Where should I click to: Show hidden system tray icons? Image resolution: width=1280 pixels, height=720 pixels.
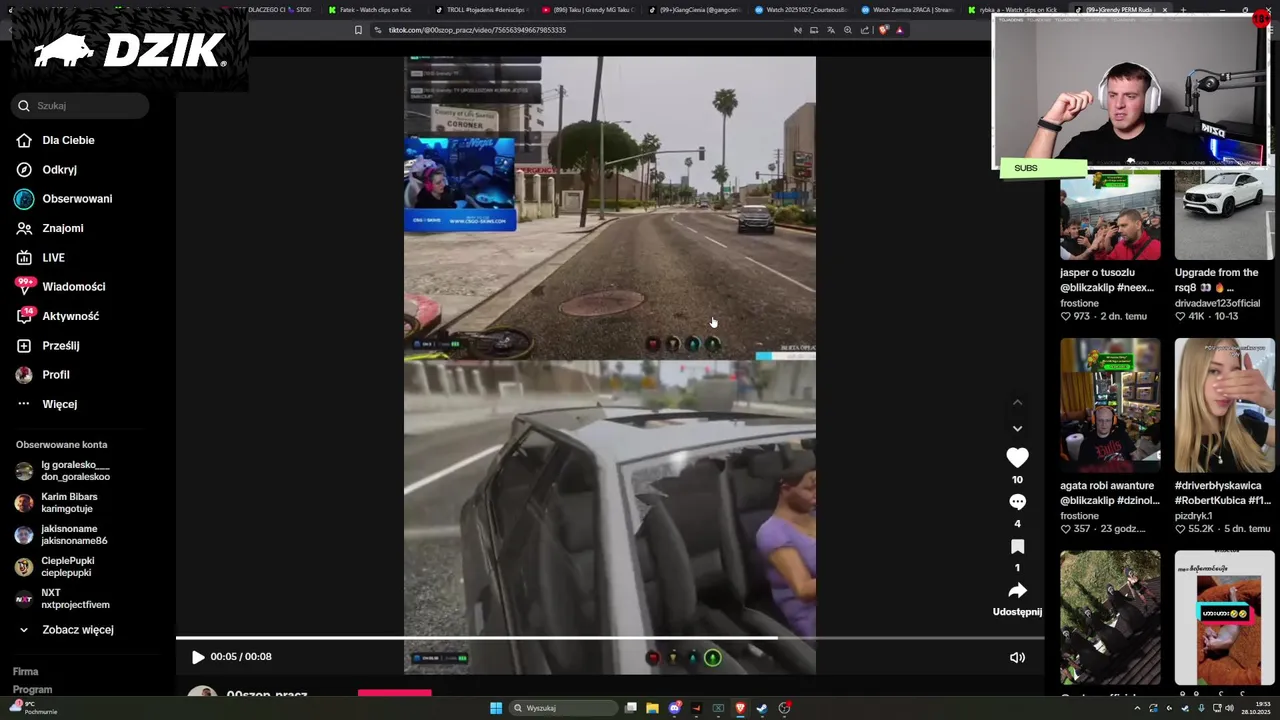pos(1137,708)
